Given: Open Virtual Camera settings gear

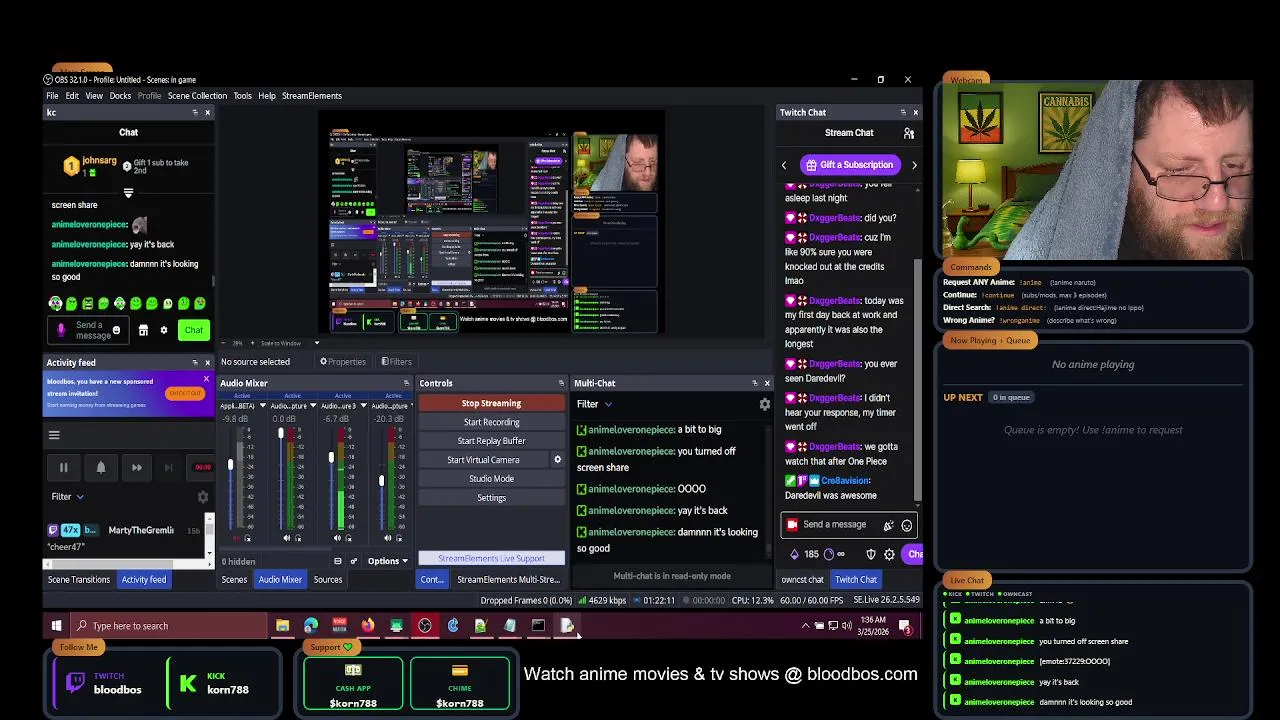Looking at the screenshot, I should click(558, 460).
